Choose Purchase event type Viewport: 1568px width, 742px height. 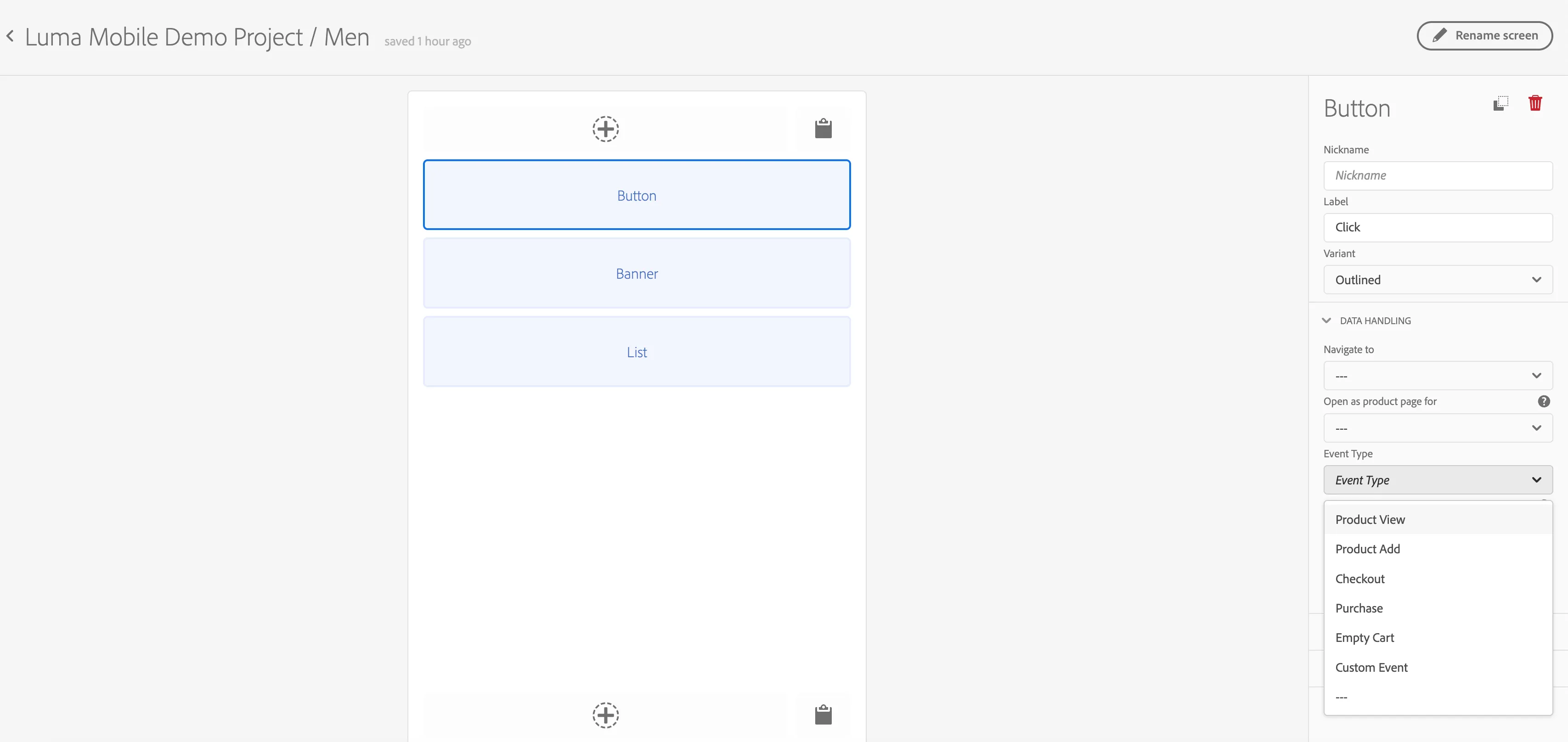click(x=1438, y=608)
